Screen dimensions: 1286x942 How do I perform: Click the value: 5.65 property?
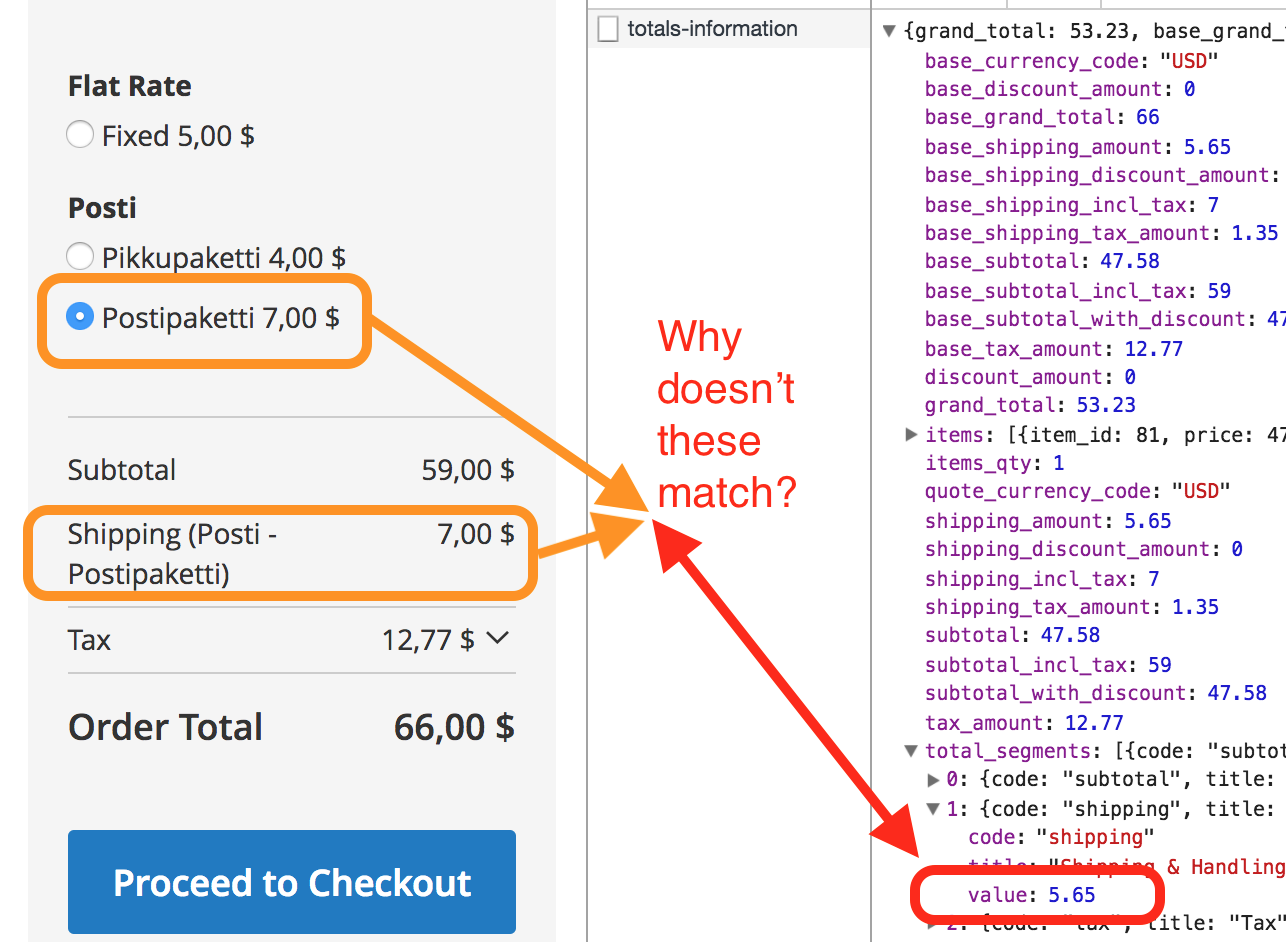coord(1031,895)
